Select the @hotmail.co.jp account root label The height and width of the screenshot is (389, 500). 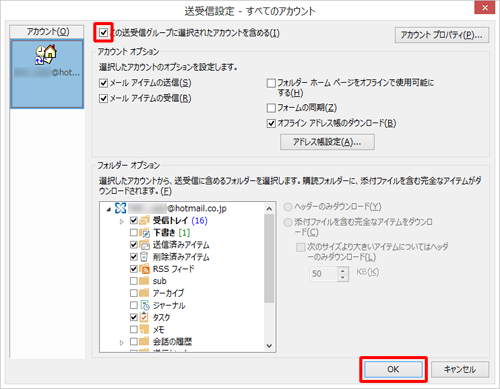[x=177, y=208]
